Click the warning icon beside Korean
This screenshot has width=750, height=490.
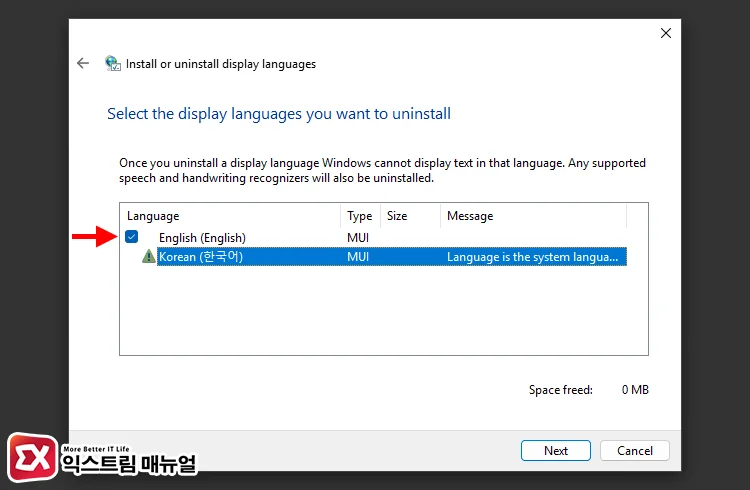pyautogui.click(x=149, y=257)
